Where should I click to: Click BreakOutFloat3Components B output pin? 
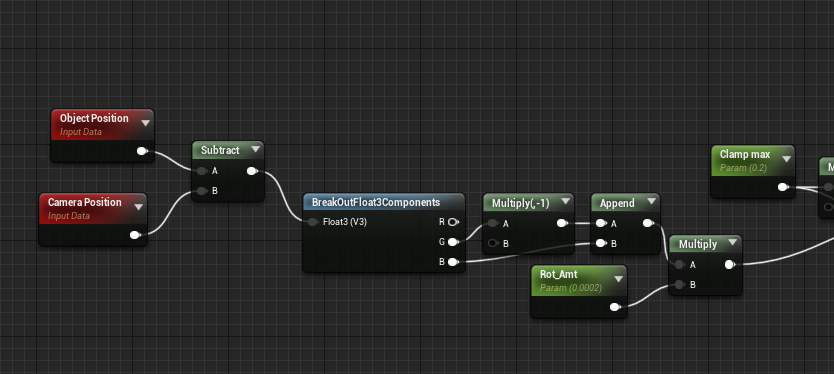pyautogui.click(x=453, y=262)
